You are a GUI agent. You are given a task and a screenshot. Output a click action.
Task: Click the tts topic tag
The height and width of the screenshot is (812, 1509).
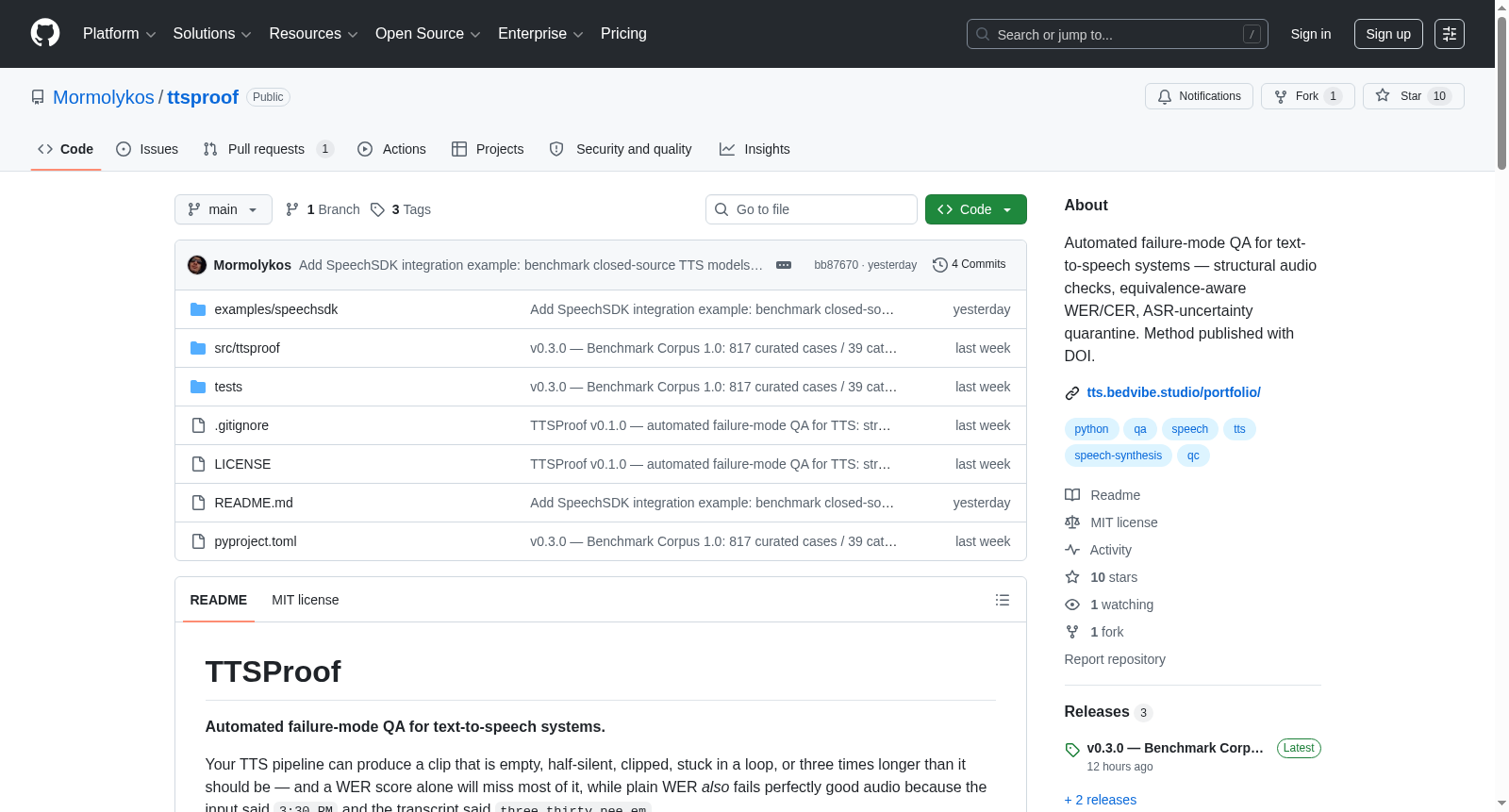[x=1239, y=429]
